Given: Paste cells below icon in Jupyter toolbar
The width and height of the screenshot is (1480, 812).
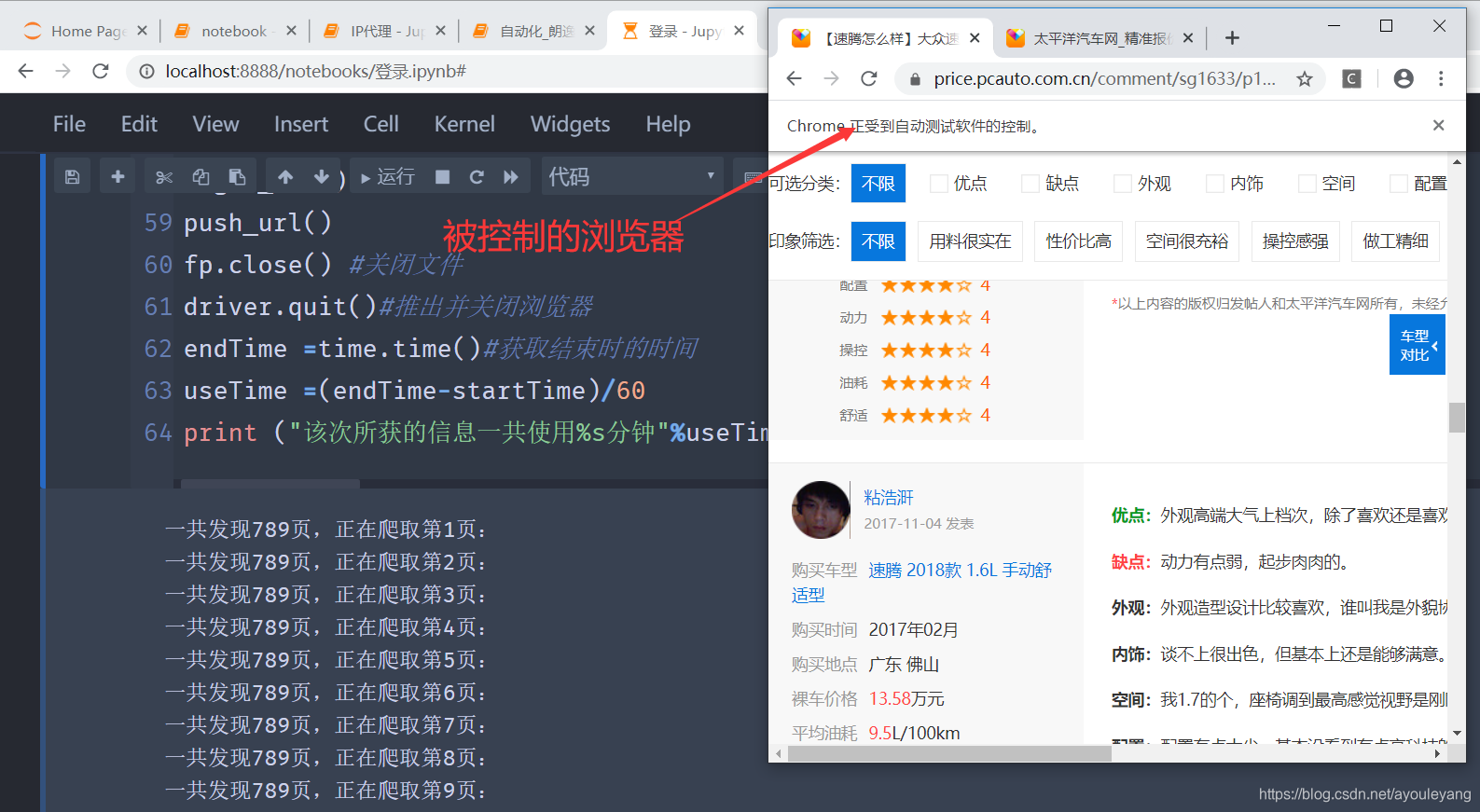Looking at the screenshot, I should click(x=237, y=176).
